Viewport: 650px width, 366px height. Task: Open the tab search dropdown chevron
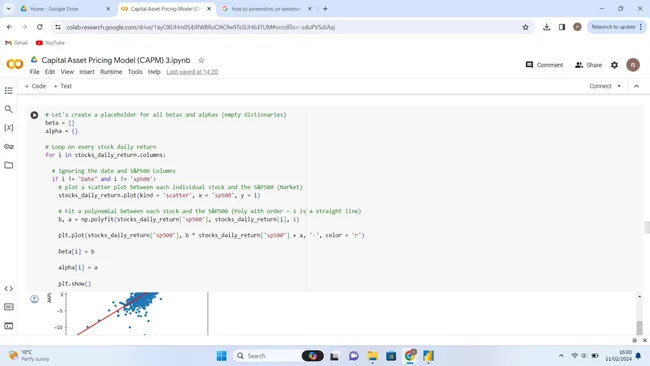[8, 8]
